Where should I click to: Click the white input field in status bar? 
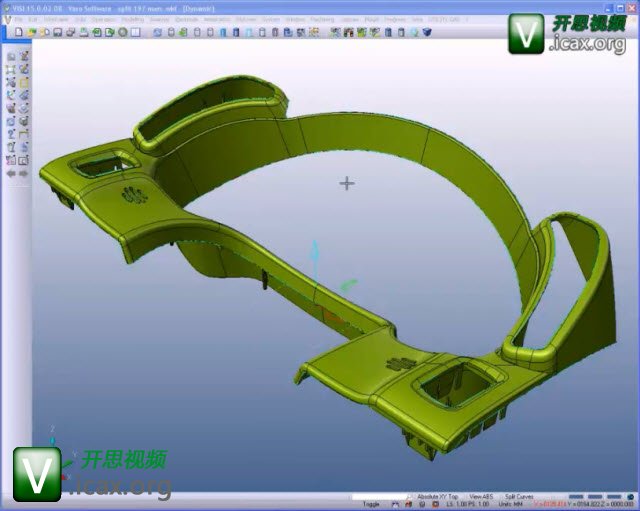tap(379, 497)
